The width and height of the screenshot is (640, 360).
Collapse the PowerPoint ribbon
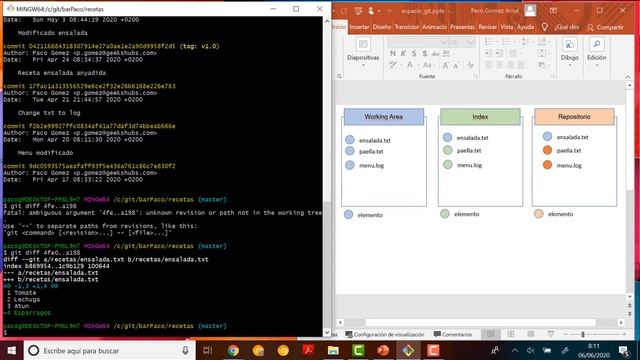click(x=628, y=76)
